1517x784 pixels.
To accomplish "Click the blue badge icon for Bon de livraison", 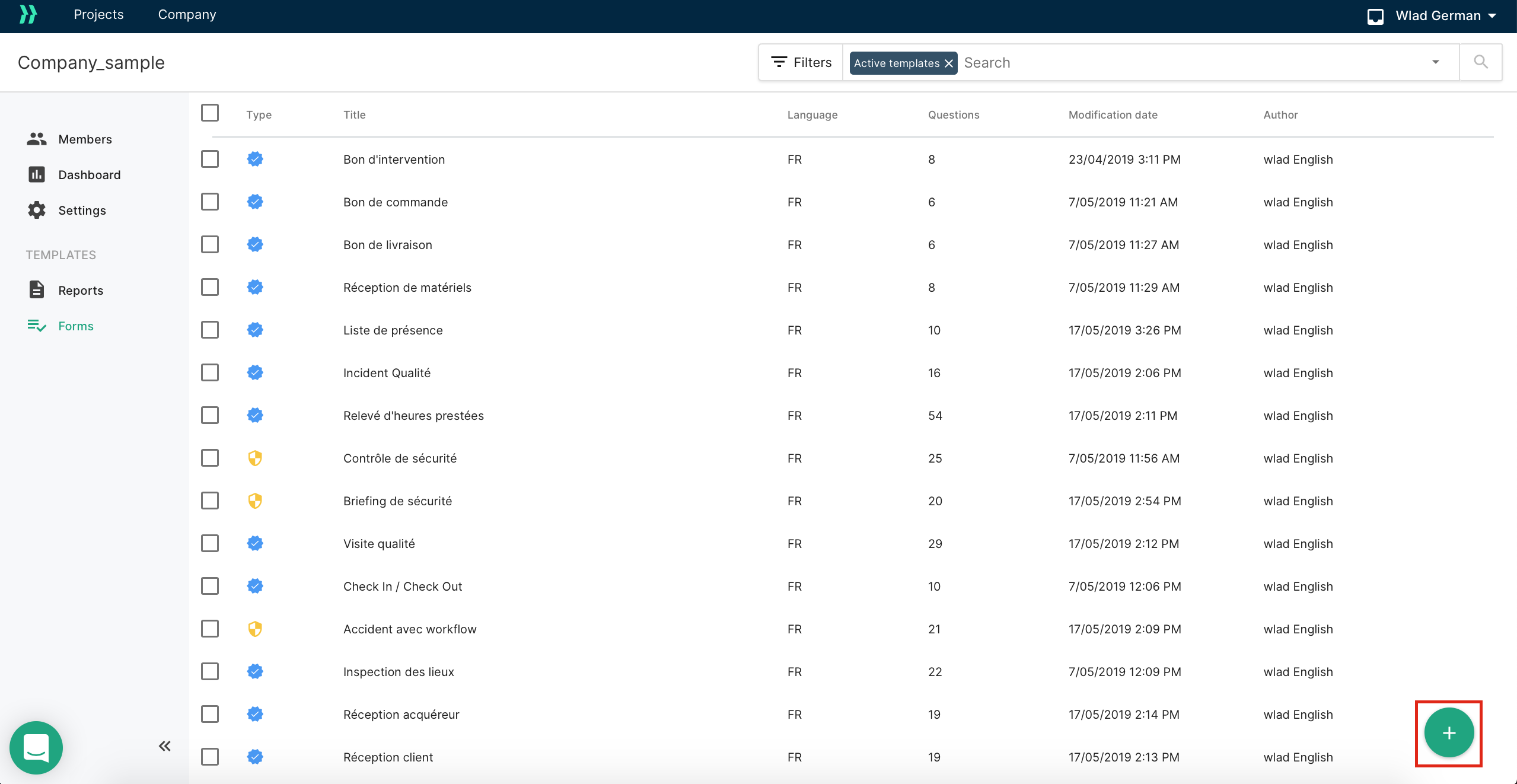I will click(x=255, y=244).
